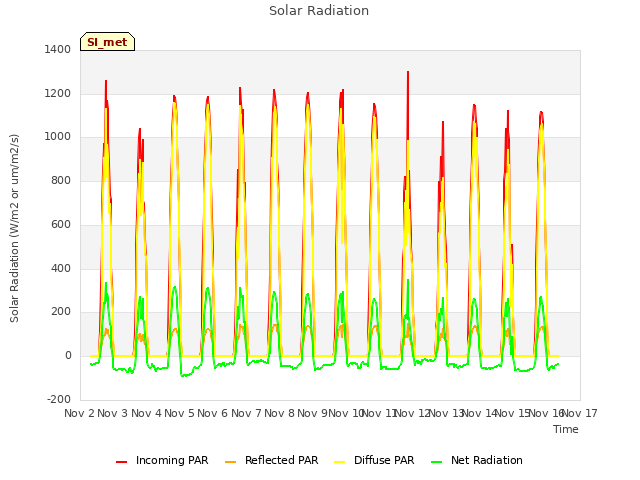
Task: Click the -200 y-axis tick label
Action: (x=59, y=399)
